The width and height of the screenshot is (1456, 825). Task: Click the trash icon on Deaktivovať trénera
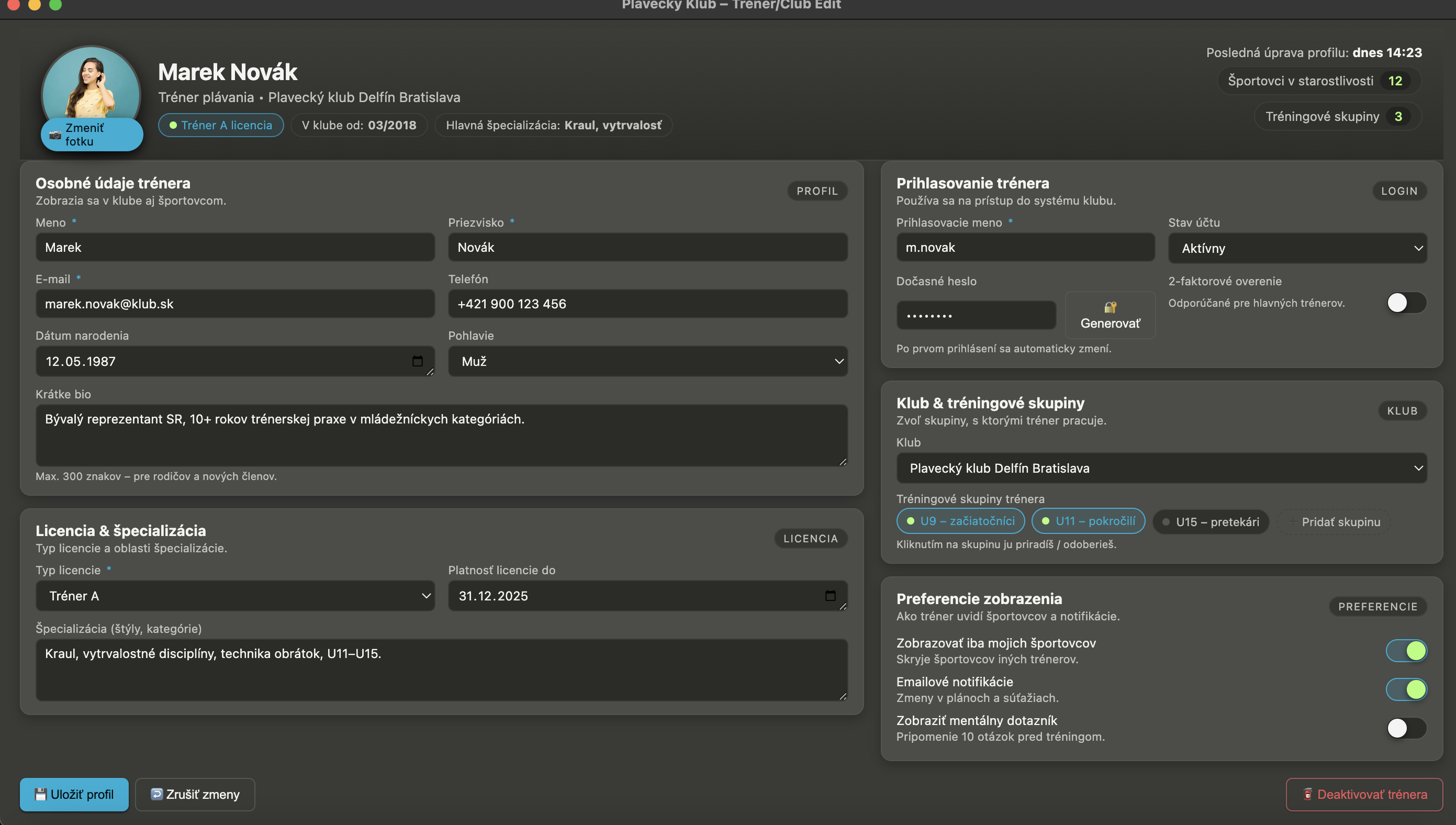(x=1309, y=795)
